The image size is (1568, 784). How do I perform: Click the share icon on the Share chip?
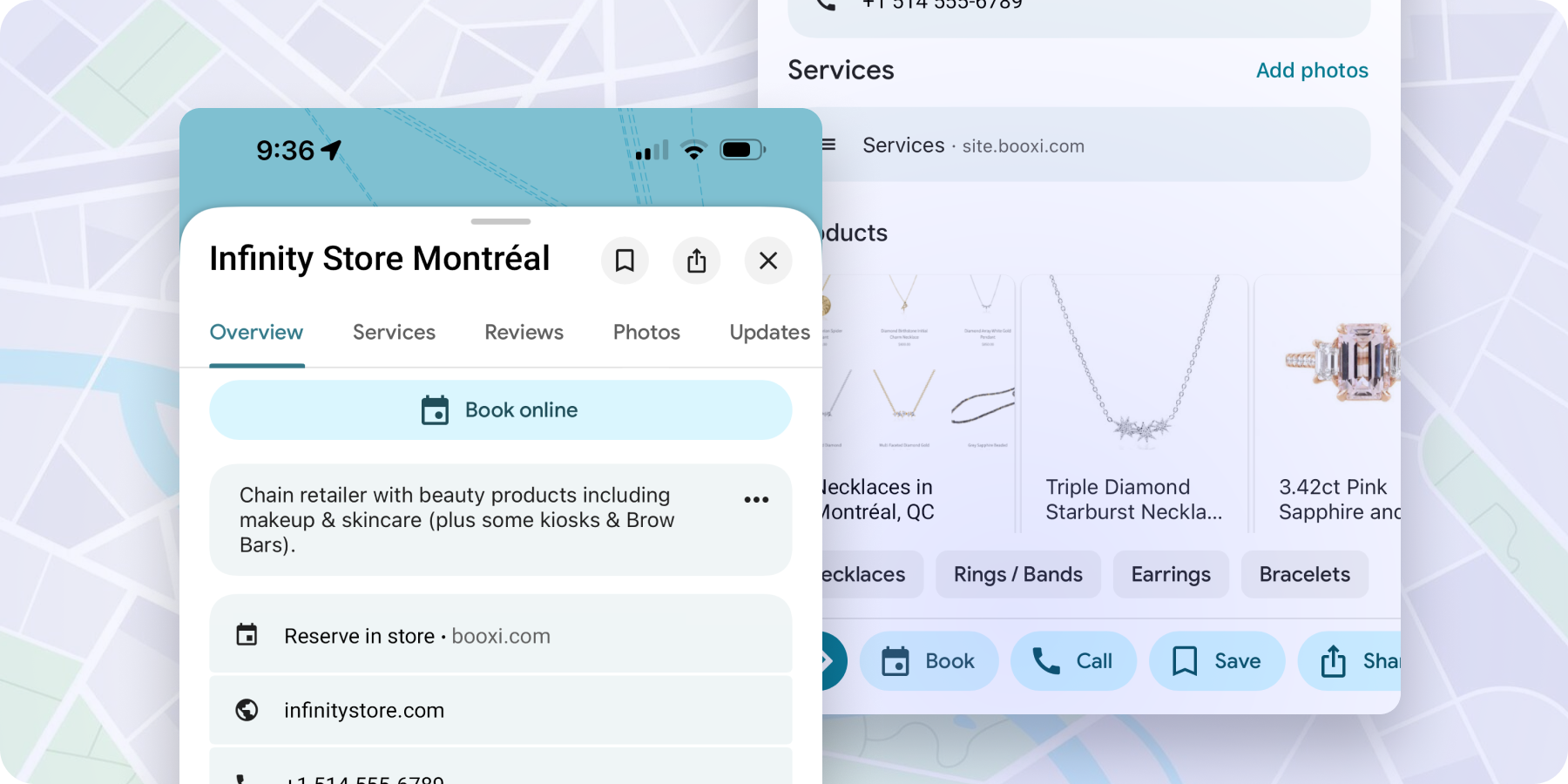1333,661
